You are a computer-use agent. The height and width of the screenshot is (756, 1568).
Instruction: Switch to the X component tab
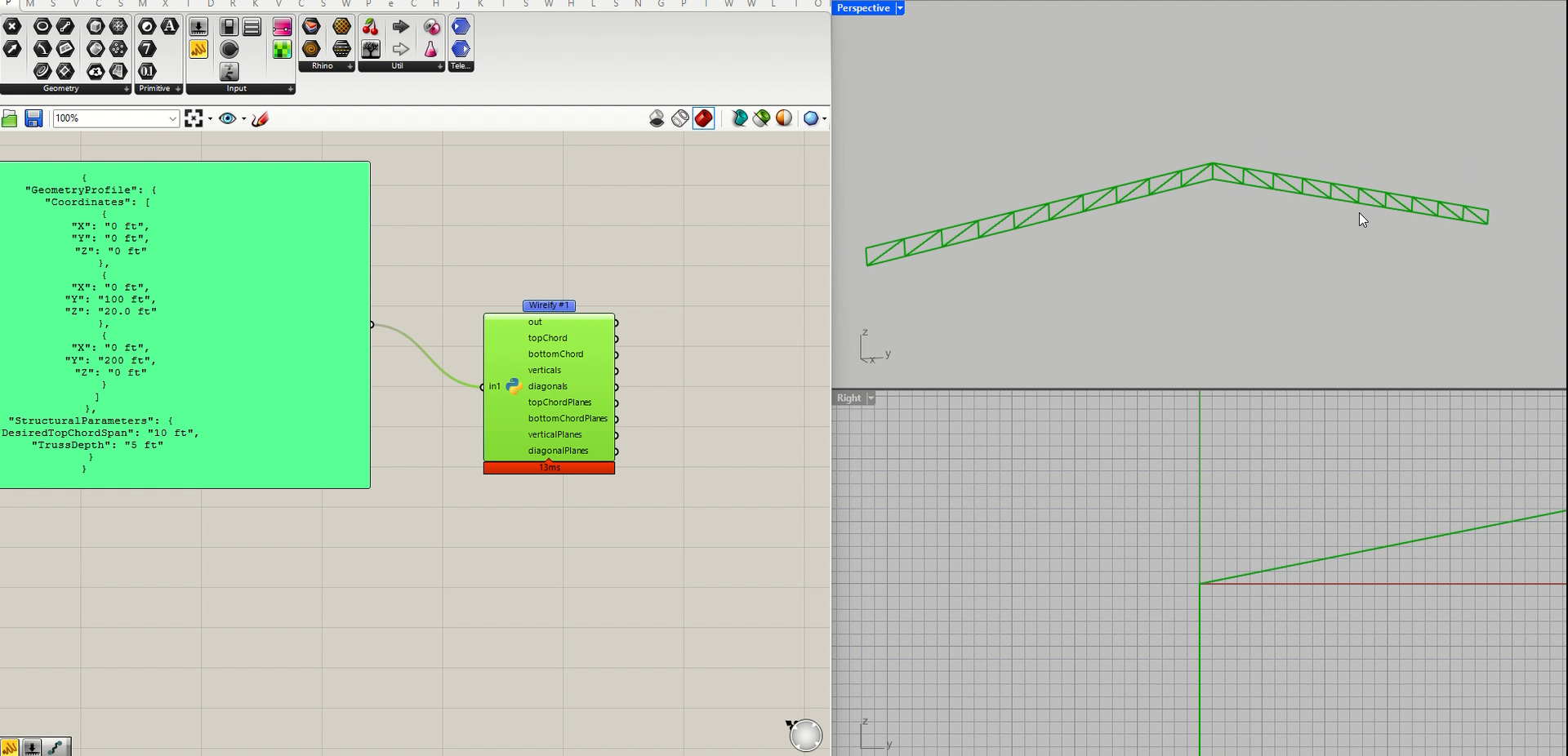coord(165,4)
